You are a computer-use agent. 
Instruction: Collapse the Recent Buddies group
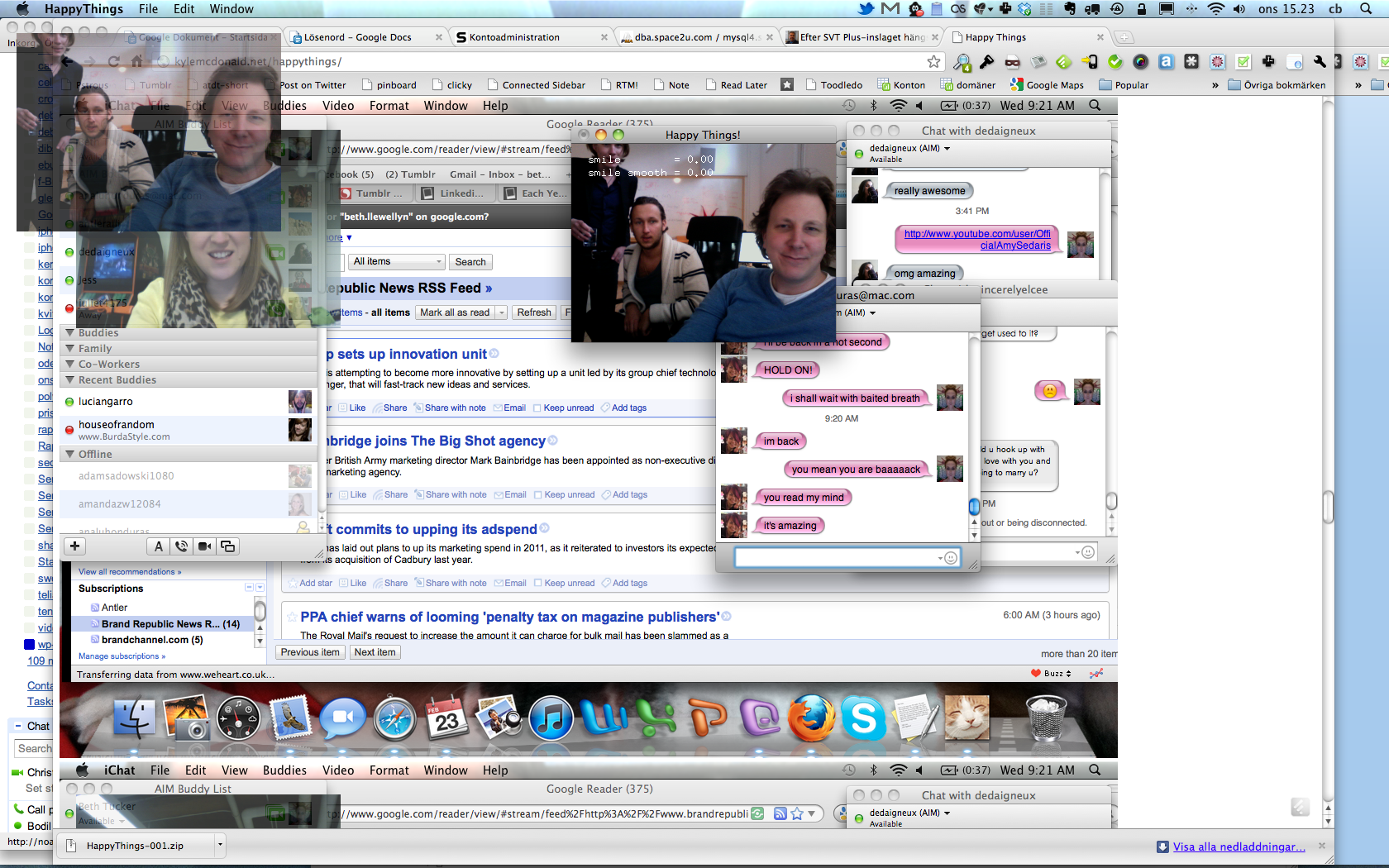70,380
